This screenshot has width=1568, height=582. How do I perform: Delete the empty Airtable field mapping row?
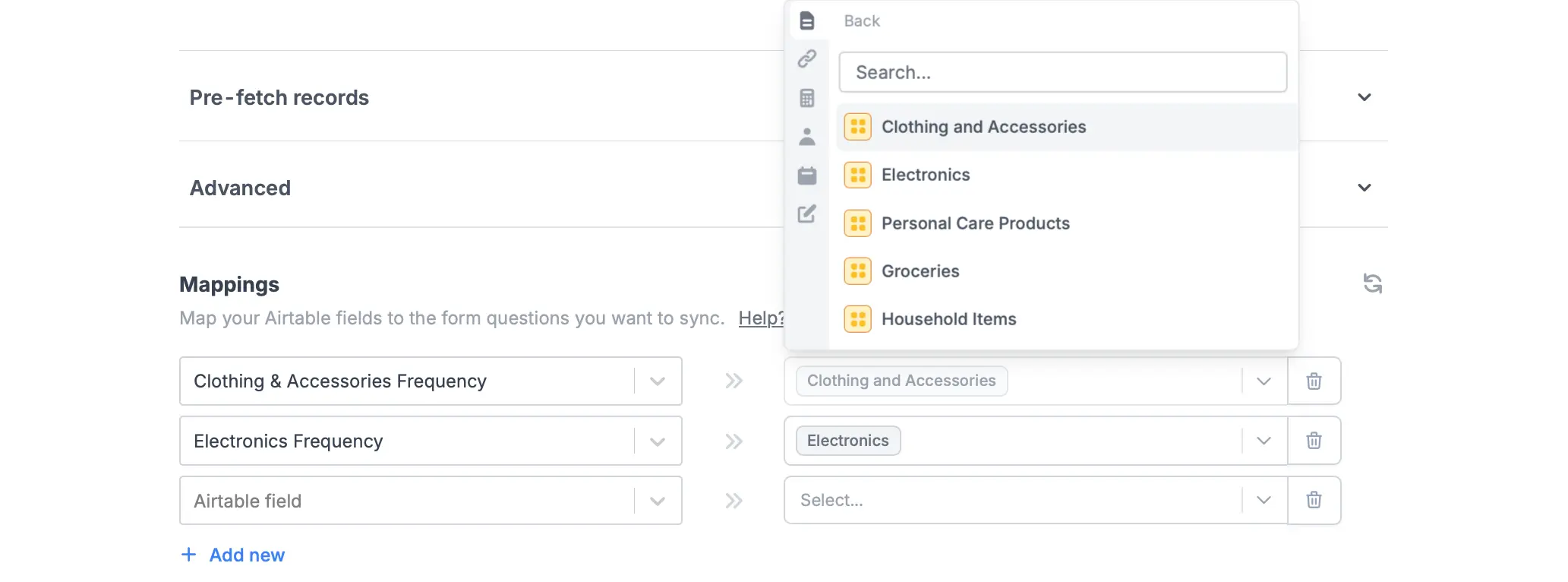[x=1314, y=500]
